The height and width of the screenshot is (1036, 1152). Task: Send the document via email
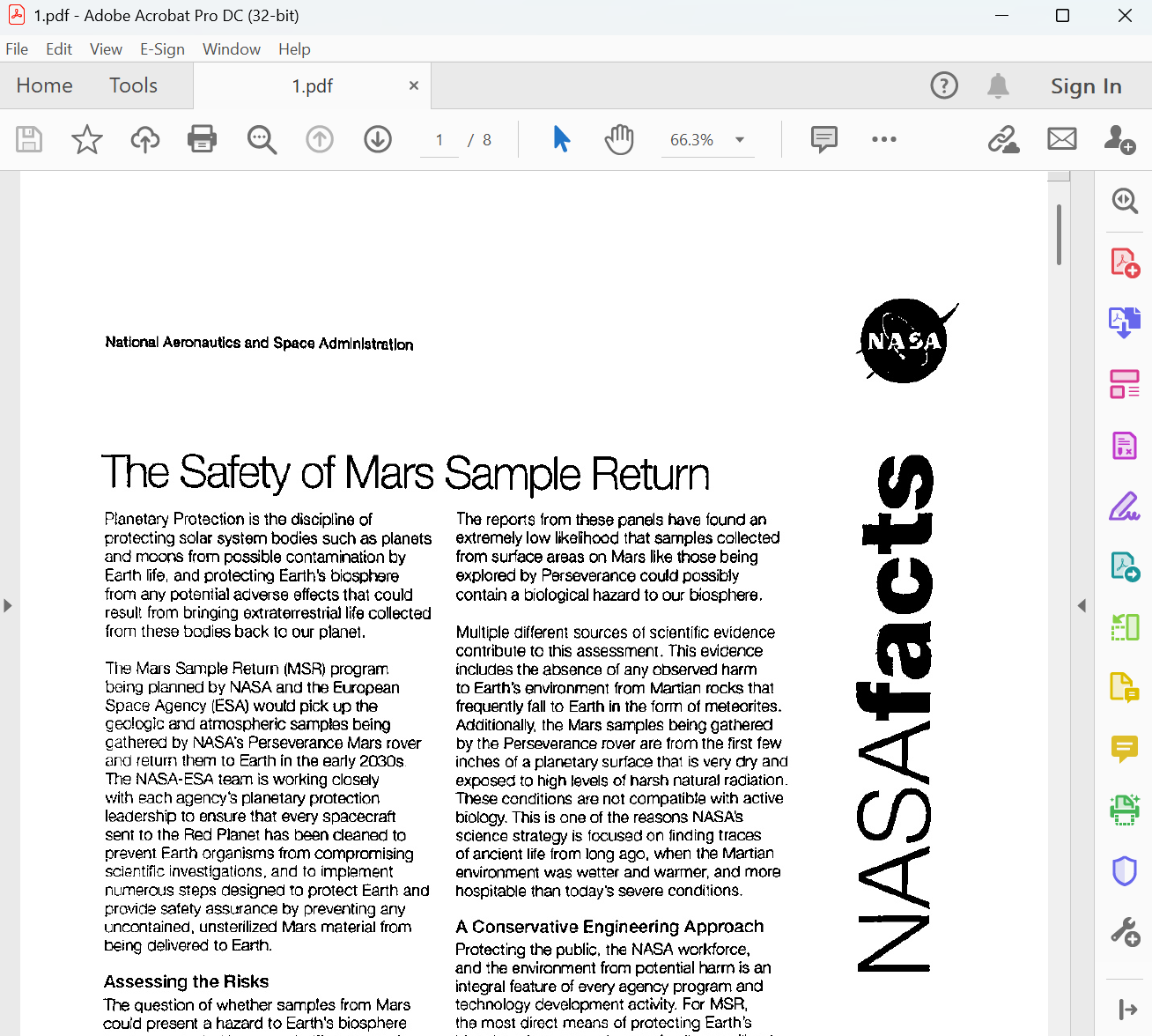[x=1061, y=139]
